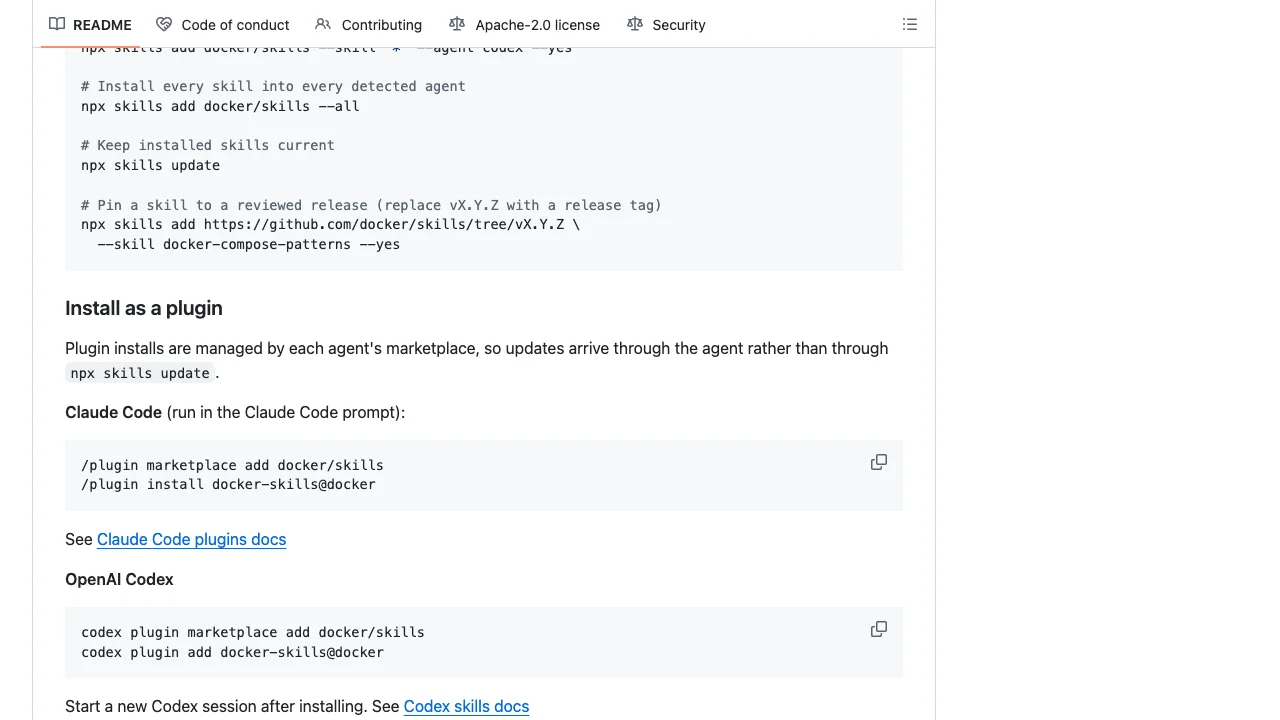The image size is (1280, 720).
Task: Copy the OpenAI Codex plugin commands
Action: 879,629
